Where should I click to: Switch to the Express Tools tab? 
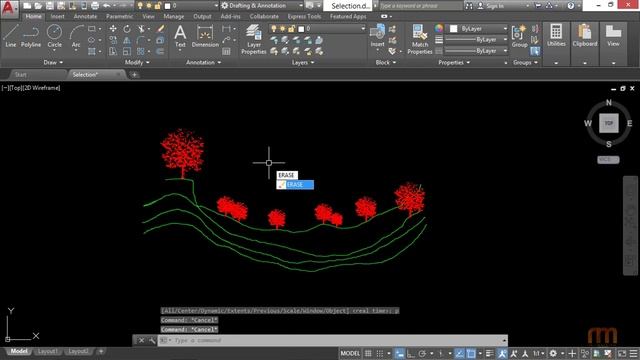click(x=304, y=16)
